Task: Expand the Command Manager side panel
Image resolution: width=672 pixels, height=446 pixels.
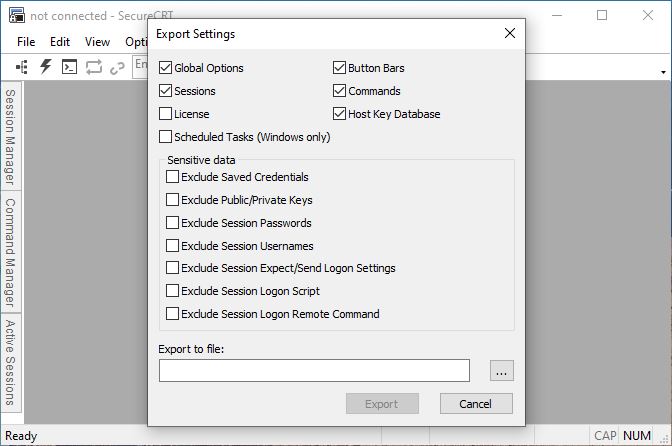Action: tap(10, 253)
